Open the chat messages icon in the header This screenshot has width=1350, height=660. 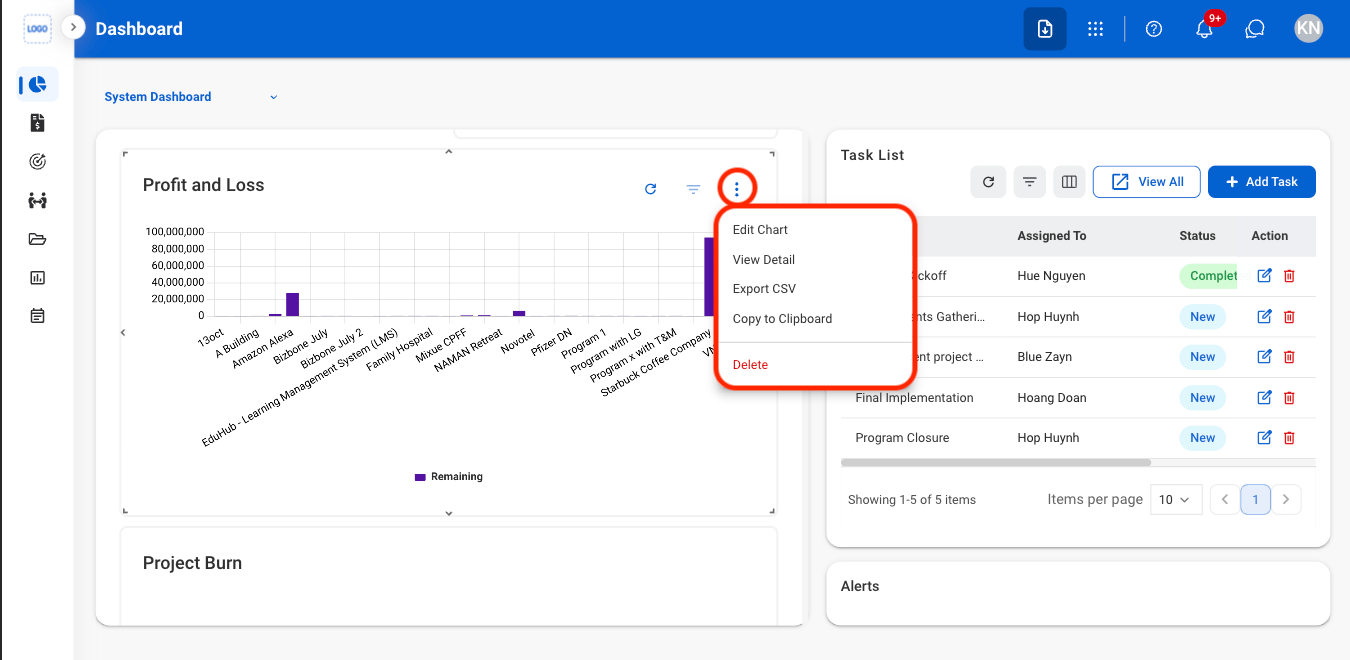1255,29
